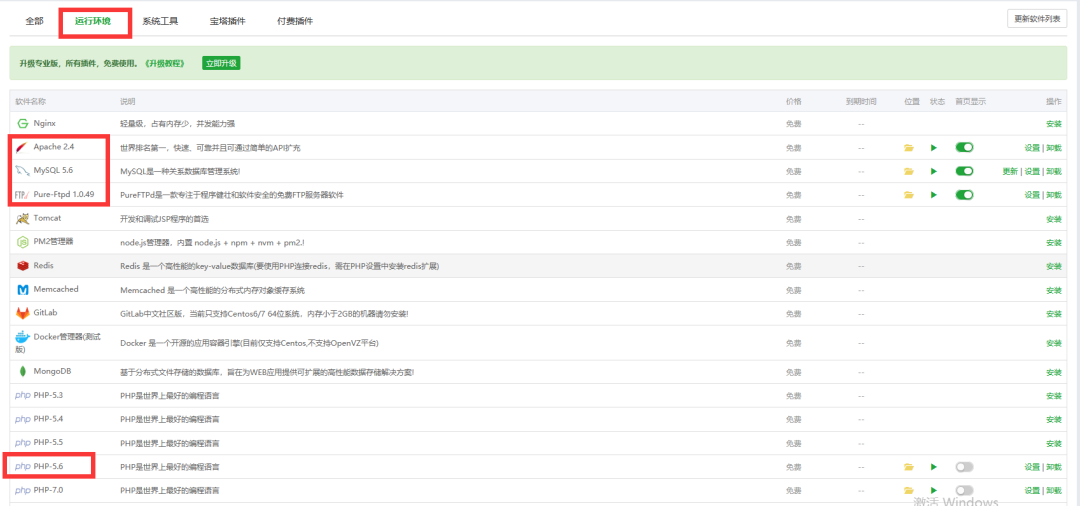Click the PHP-5.3 php logo icon

point(22,396)
